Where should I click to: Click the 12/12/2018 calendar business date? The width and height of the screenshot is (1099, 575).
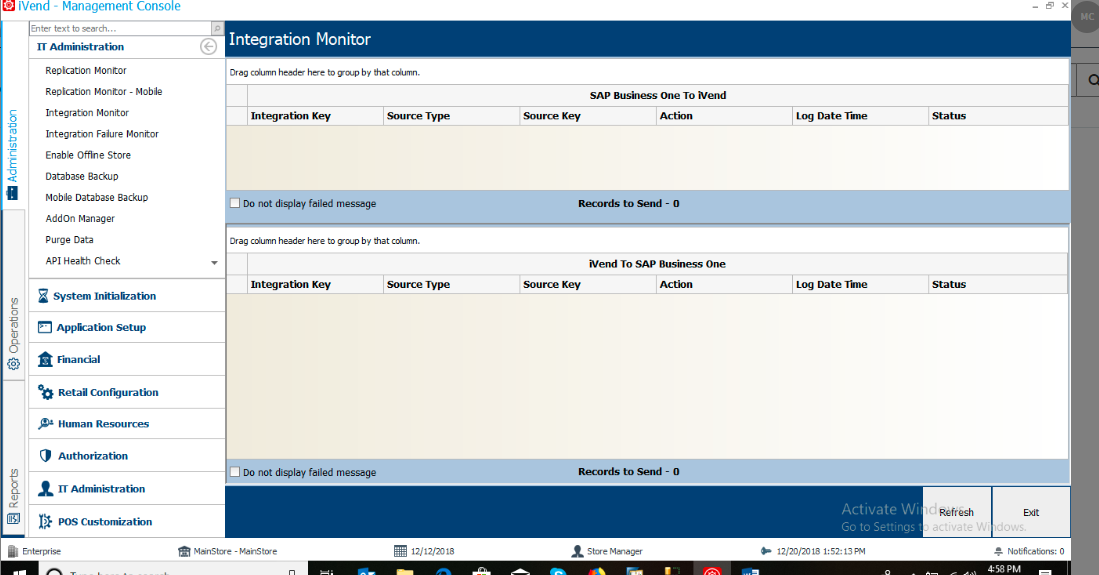424,551
